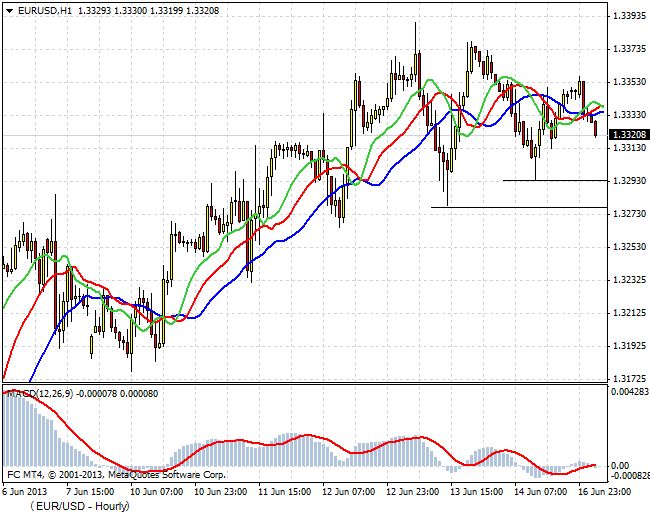This screenshot has width=651, height=519.
Task: Click the 6 Jun 2013 time label
Action: click(x=24, y=492)
